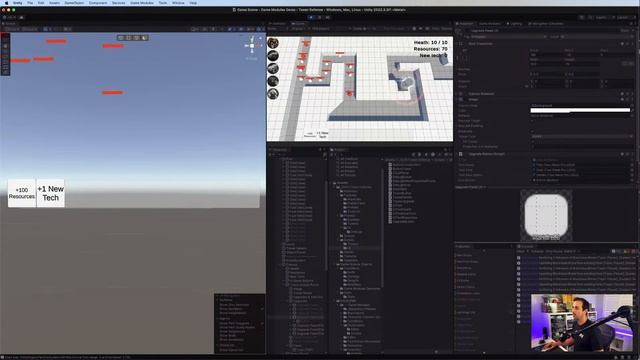
Task: Click the Scene view orientation gizmo
Action: click(252, 46)
